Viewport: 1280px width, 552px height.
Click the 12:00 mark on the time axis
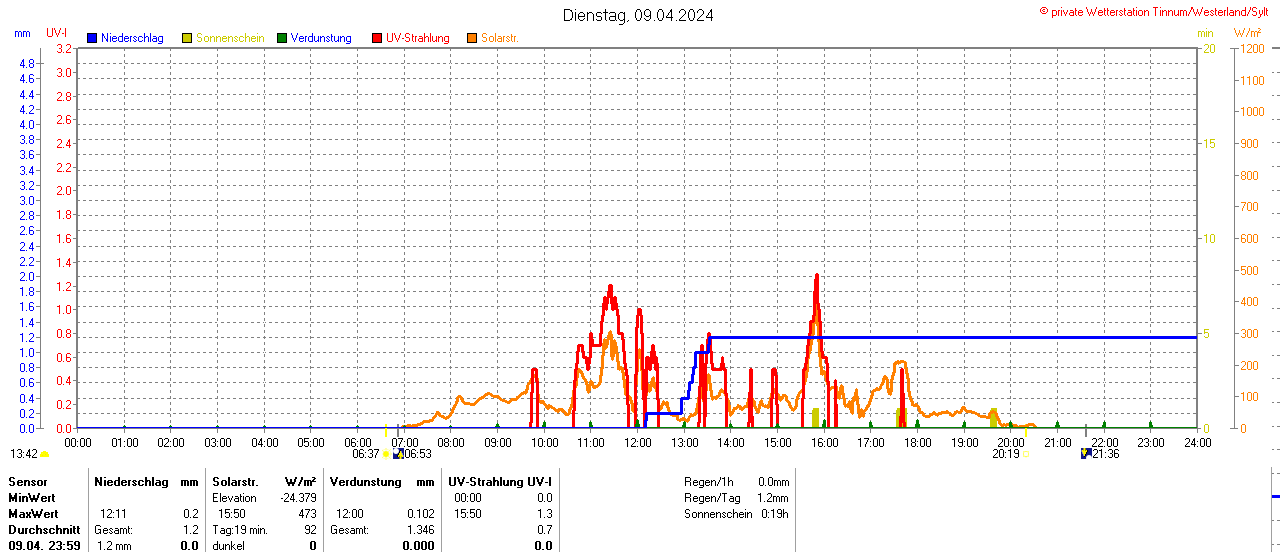click(637, 442)
